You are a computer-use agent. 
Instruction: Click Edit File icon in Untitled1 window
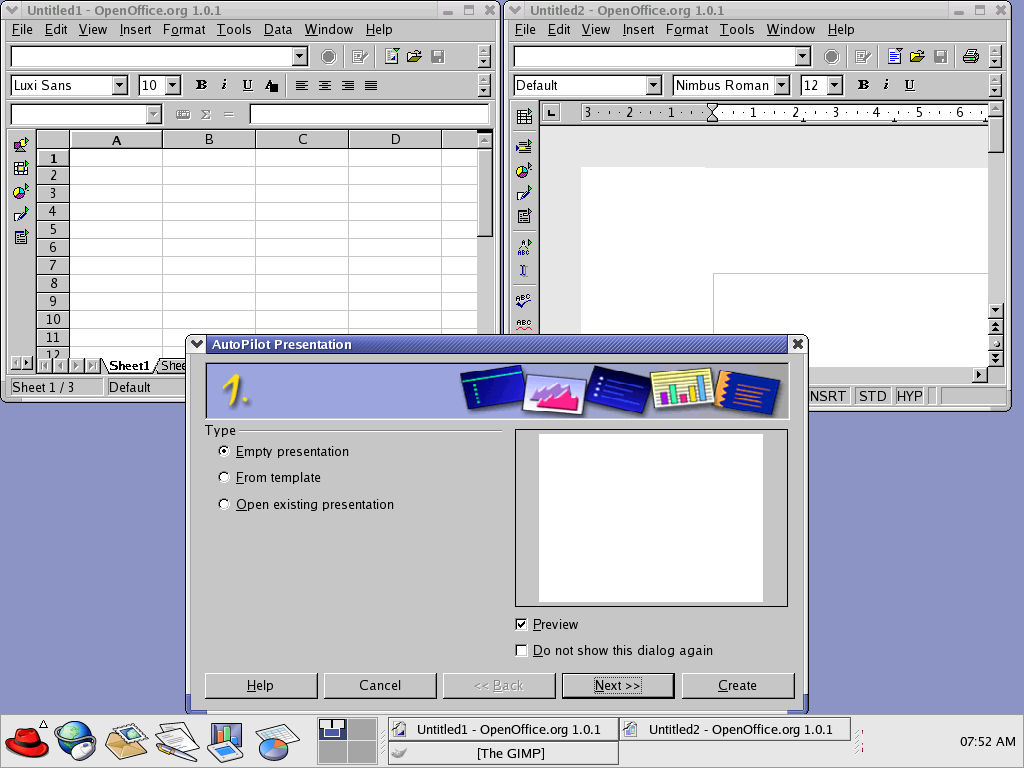pyautogui.click(x=359, y=57)
